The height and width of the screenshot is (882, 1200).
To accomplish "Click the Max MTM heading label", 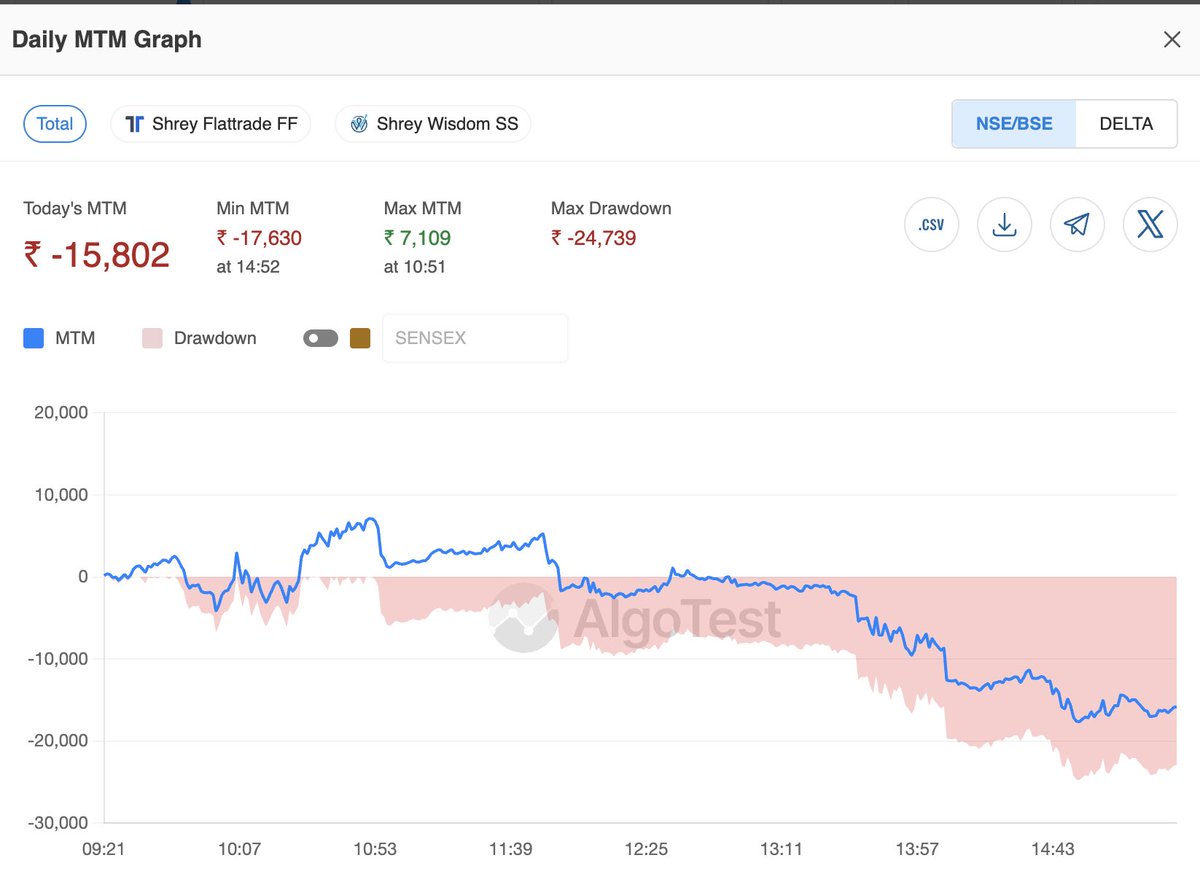I will 422,208.
